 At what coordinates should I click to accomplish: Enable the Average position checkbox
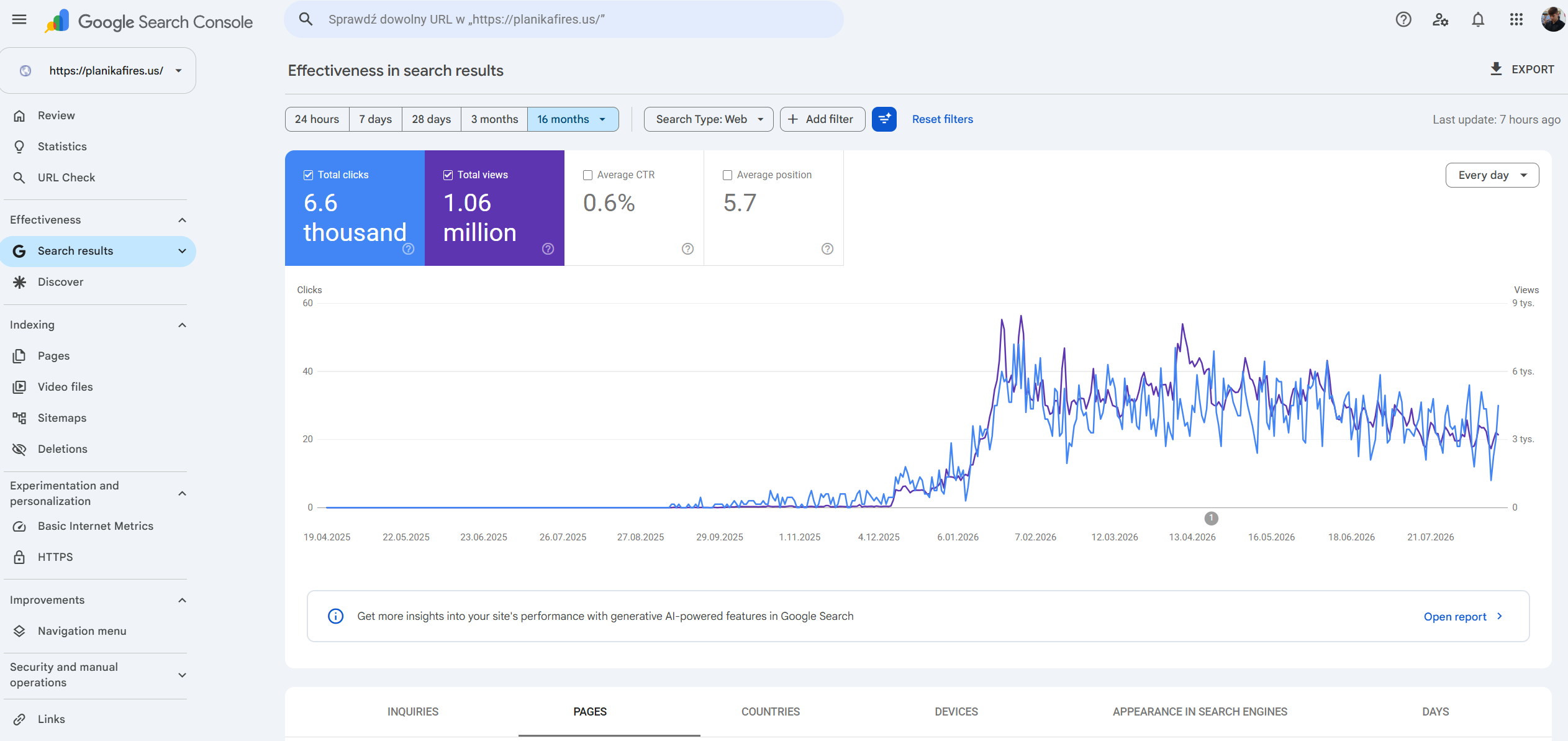click(x=727, y=175)
